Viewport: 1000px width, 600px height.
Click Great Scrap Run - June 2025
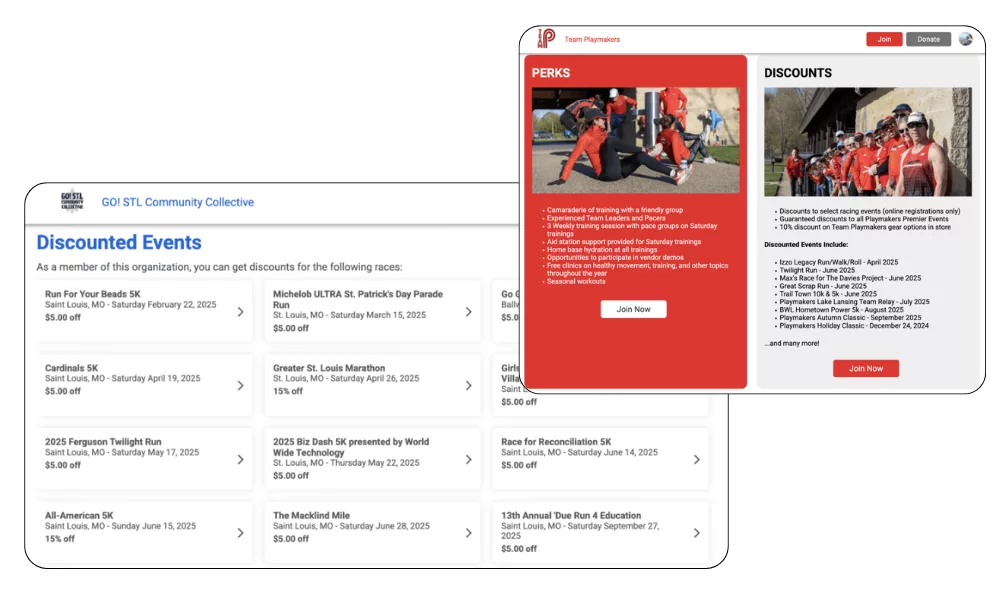pyautogui.click(x=823, y=286)
